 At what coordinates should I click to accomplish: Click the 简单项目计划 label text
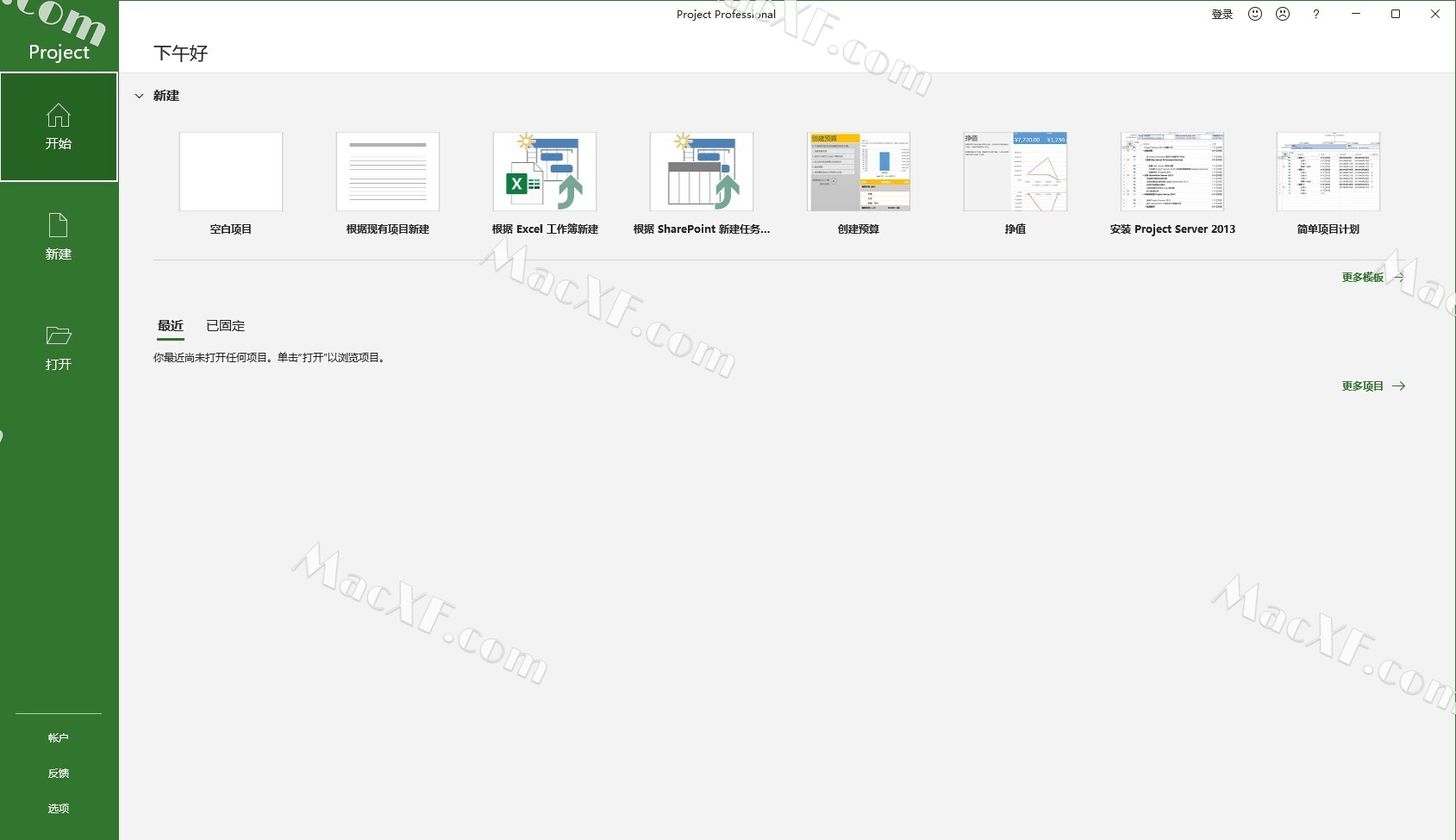click(x=1328, y=229)
